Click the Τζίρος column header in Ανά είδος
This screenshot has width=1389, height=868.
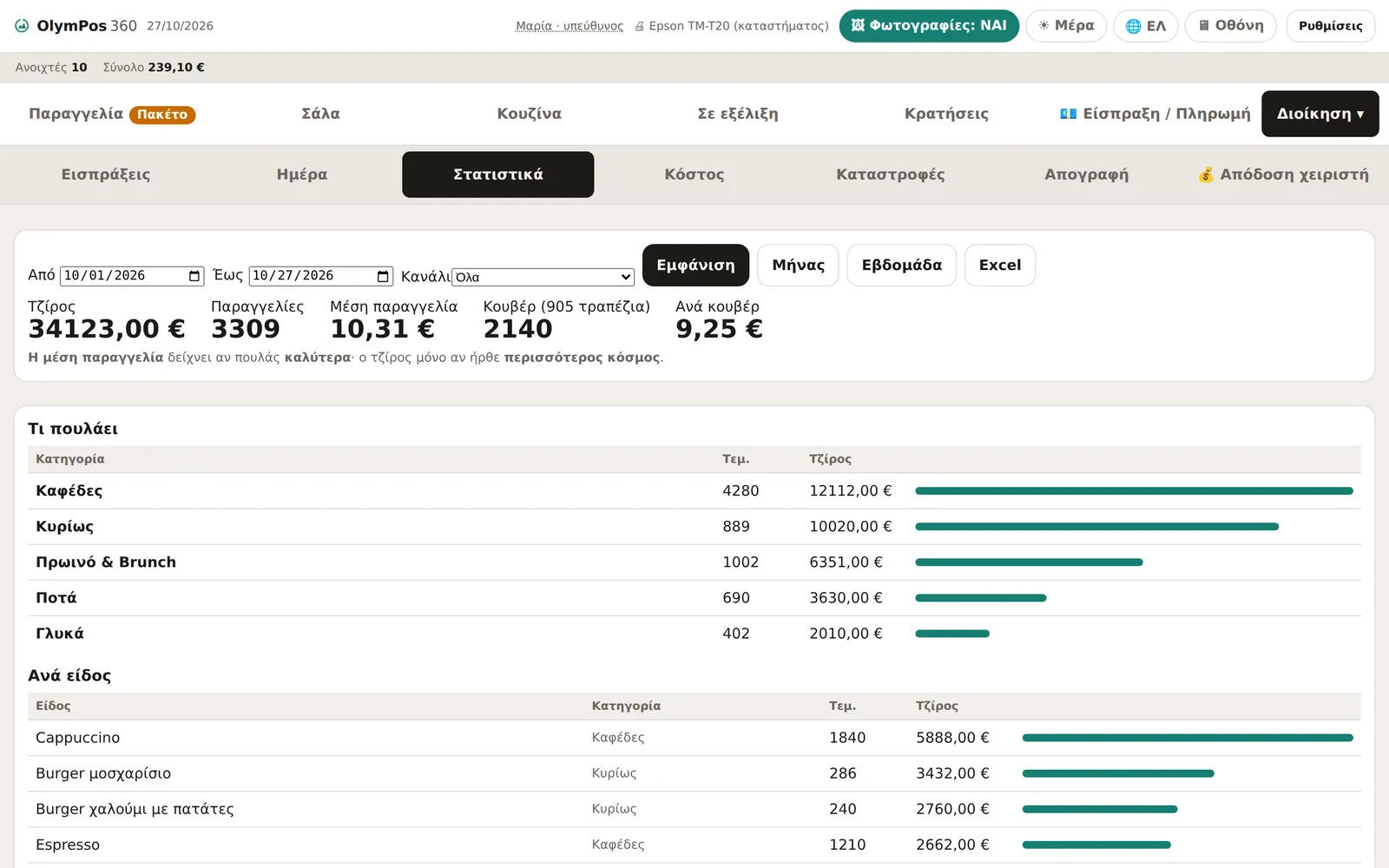[938, 706]
